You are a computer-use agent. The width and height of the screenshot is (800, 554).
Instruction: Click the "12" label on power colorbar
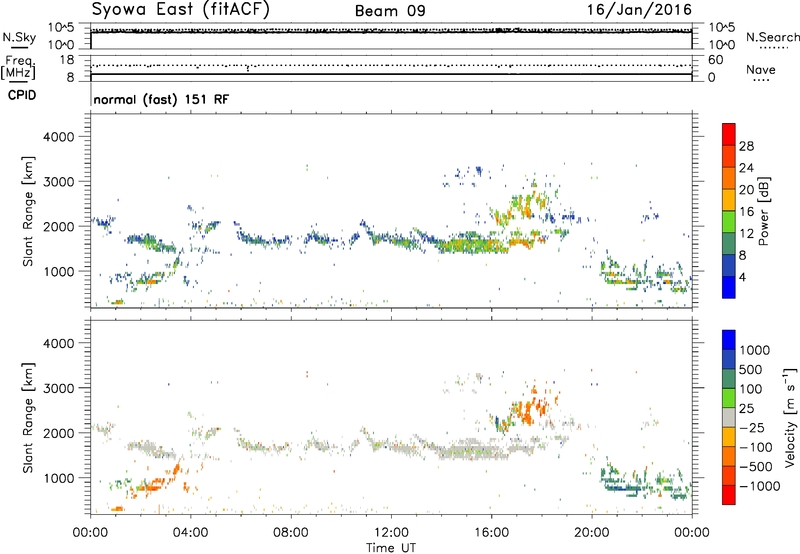pos(746,234)
